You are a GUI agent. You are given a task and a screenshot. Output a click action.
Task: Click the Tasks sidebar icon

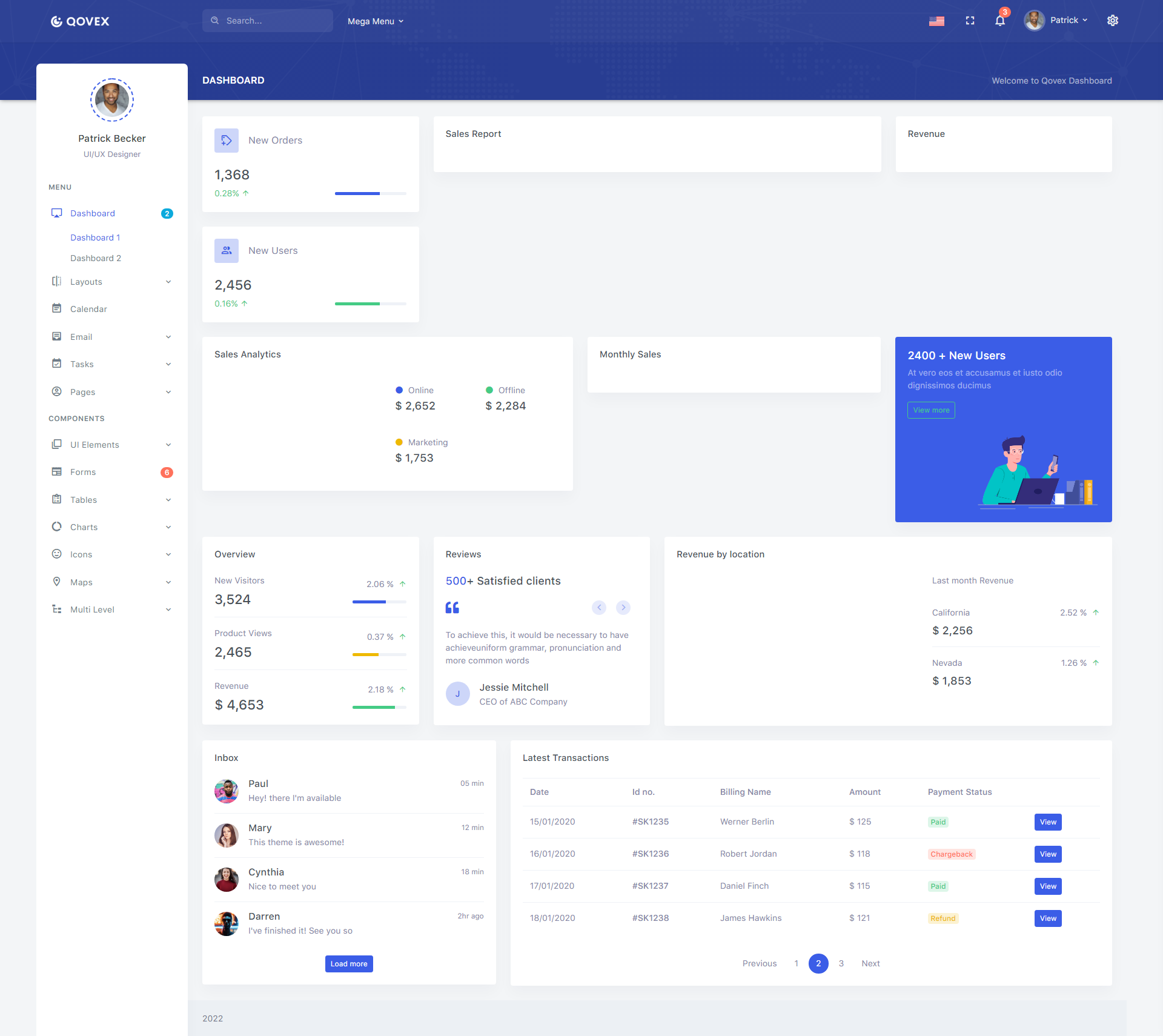click(x=57, y=363)
